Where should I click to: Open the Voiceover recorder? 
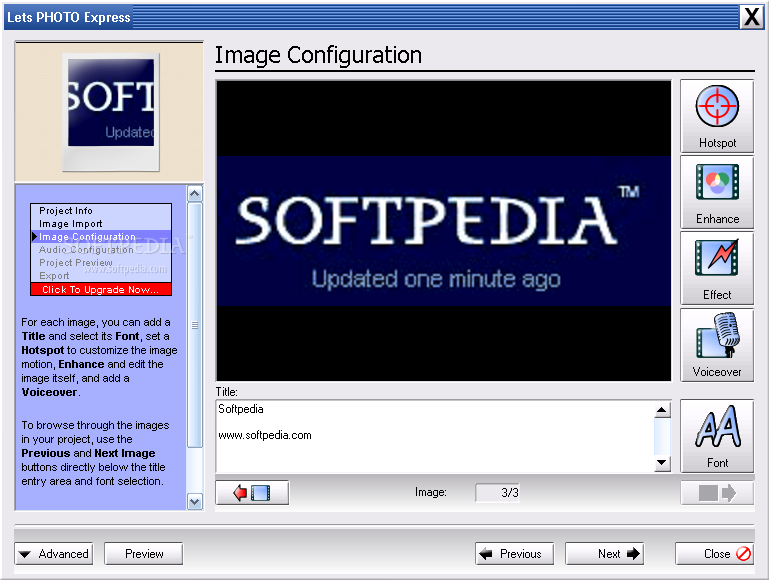click(717, 345)
